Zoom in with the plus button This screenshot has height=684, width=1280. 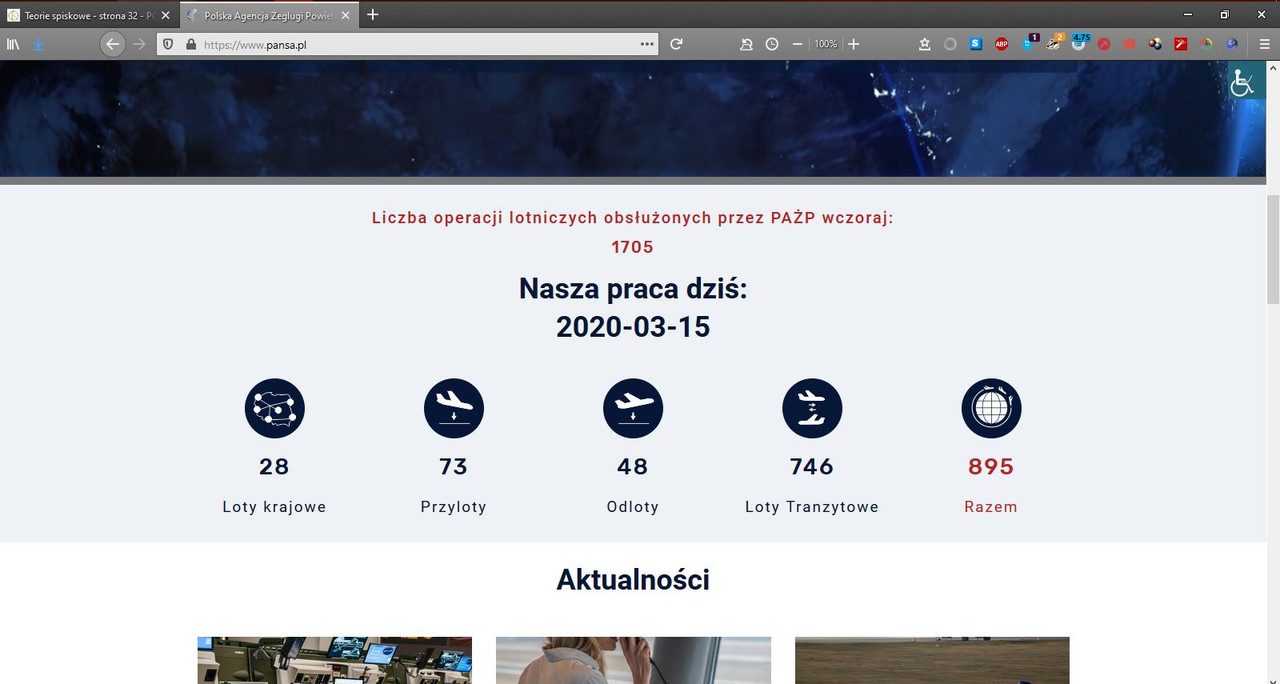pos(853,44)
